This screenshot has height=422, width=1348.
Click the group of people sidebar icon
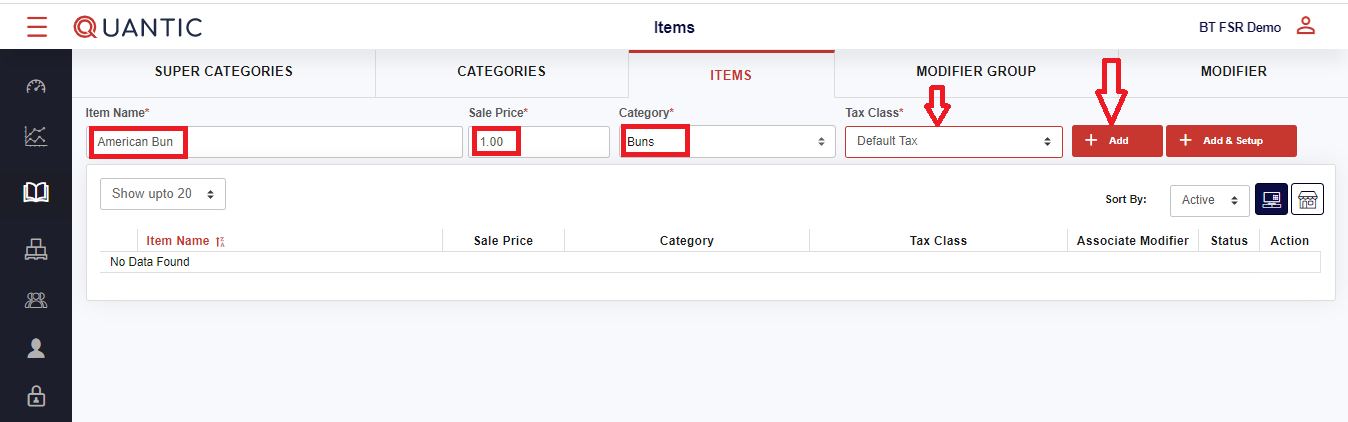click(x=36, y=299)
